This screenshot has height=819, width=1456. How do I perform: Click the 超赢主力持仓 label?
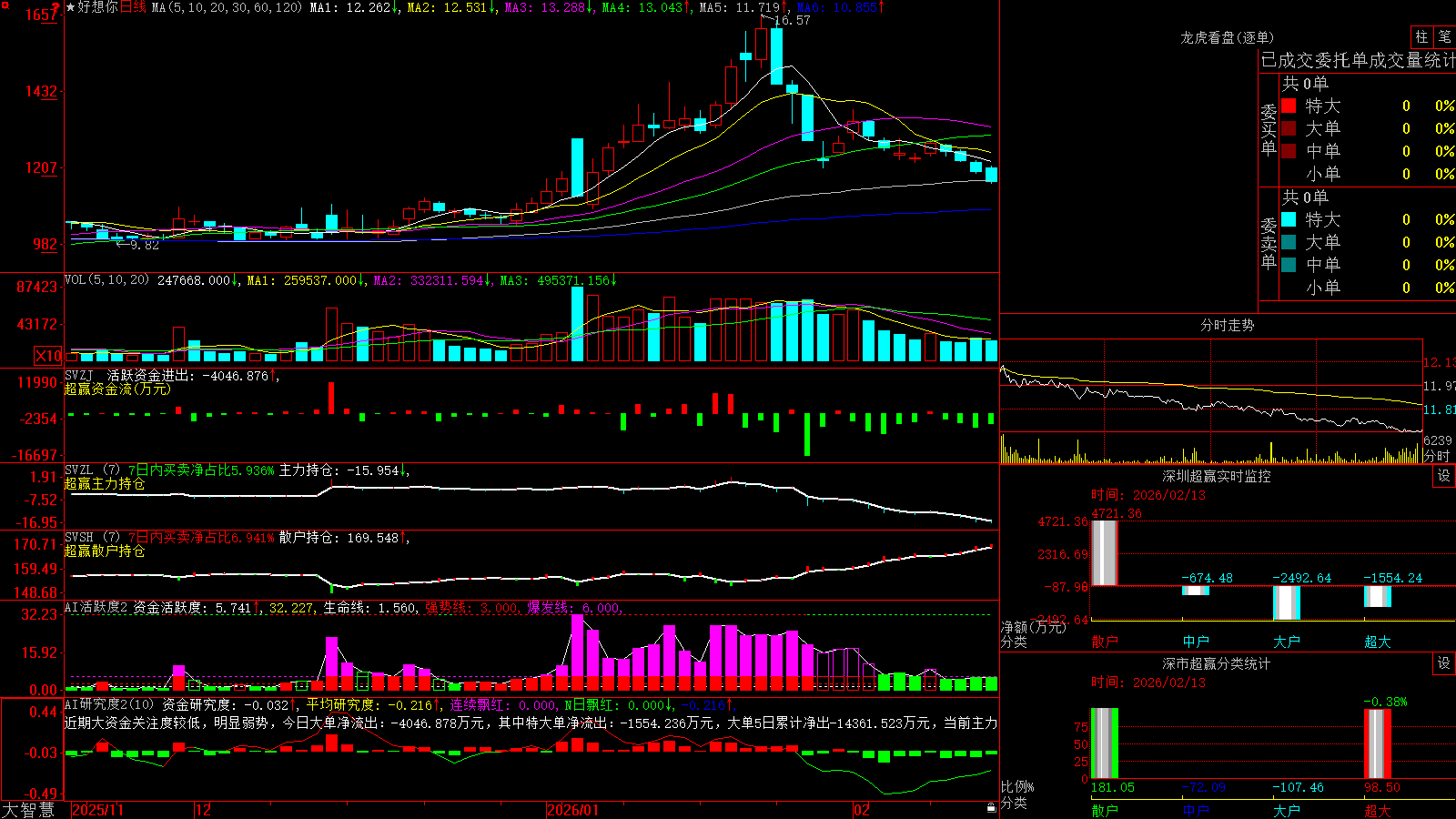coord(105,483)
